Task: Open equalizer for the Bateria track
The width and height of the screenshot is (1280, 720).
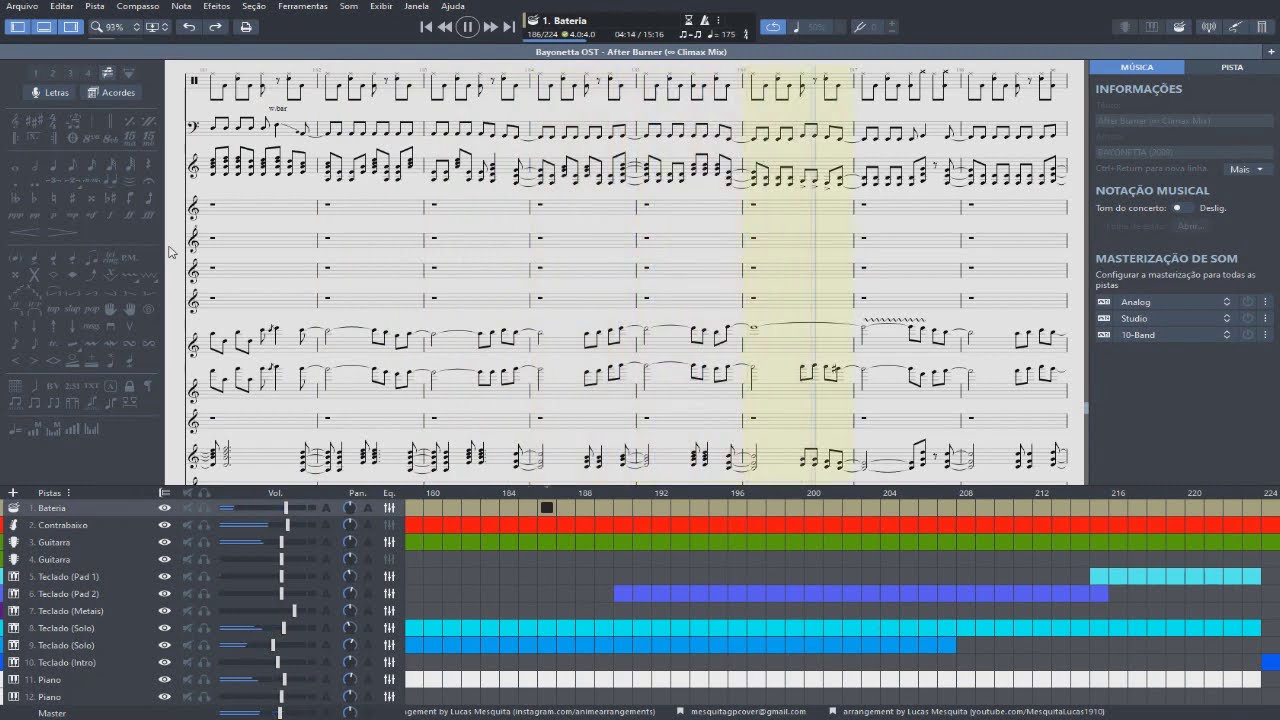Action: pos(389,508)
